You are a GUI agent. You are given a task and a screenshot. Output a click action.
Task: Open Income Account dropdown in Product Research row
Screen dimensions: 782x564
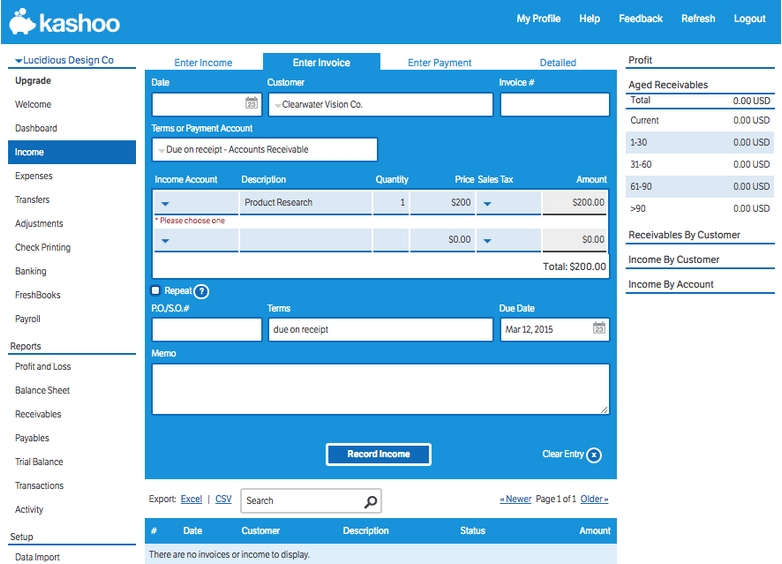[x=166, y=203]
